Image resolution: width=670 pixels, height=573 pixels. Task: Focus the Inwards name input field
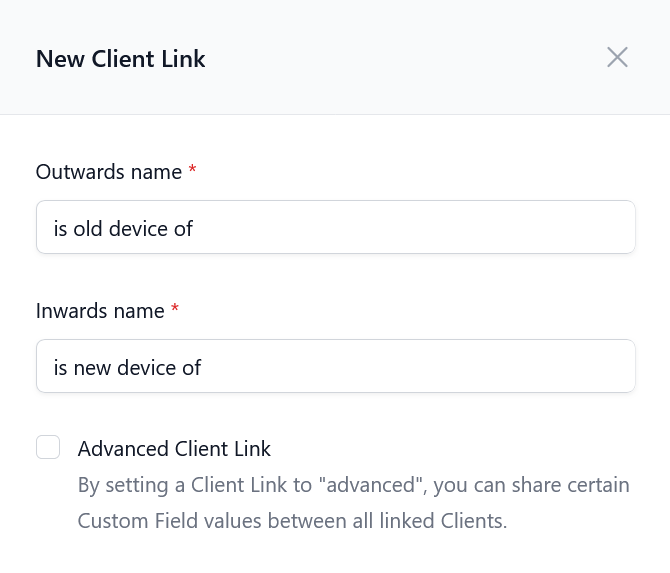click(x=335, y=366)
